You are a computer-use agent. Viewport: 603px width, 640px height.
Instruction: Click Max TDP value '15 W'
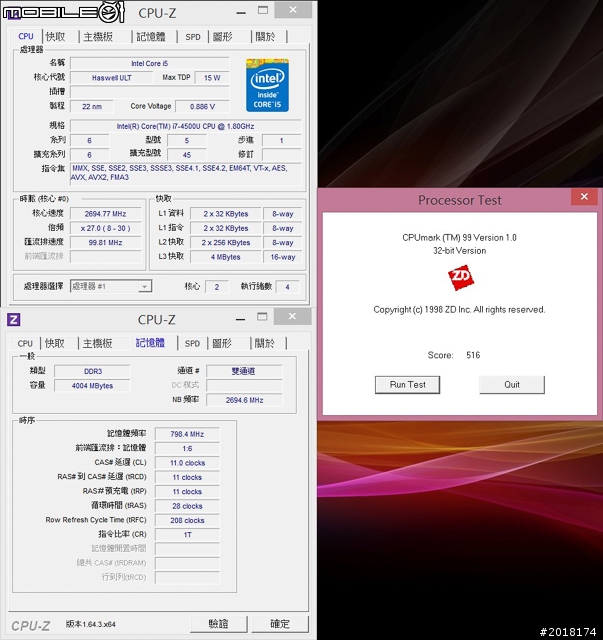(x=212, y=78)
